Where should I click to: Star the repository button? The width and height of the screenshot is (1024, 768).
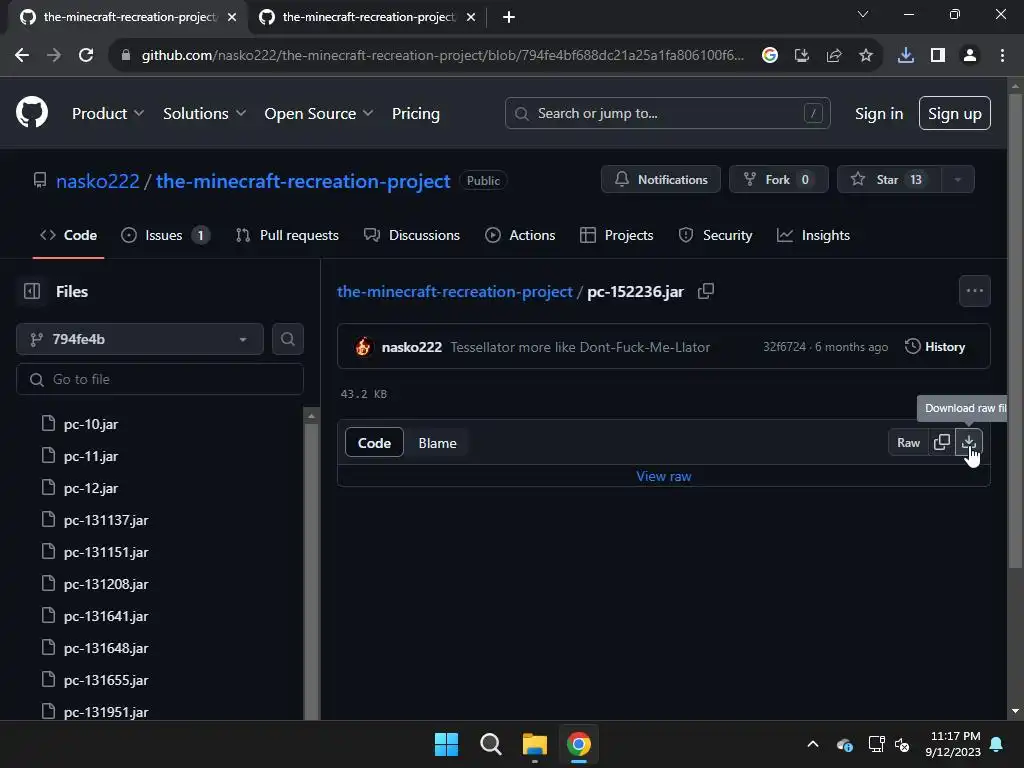[x=889, y=180]
